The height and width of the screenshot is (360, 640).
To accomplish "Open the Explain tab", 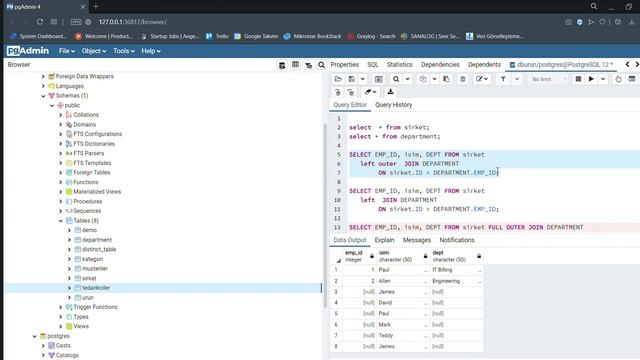I will [x=384, y=240].
